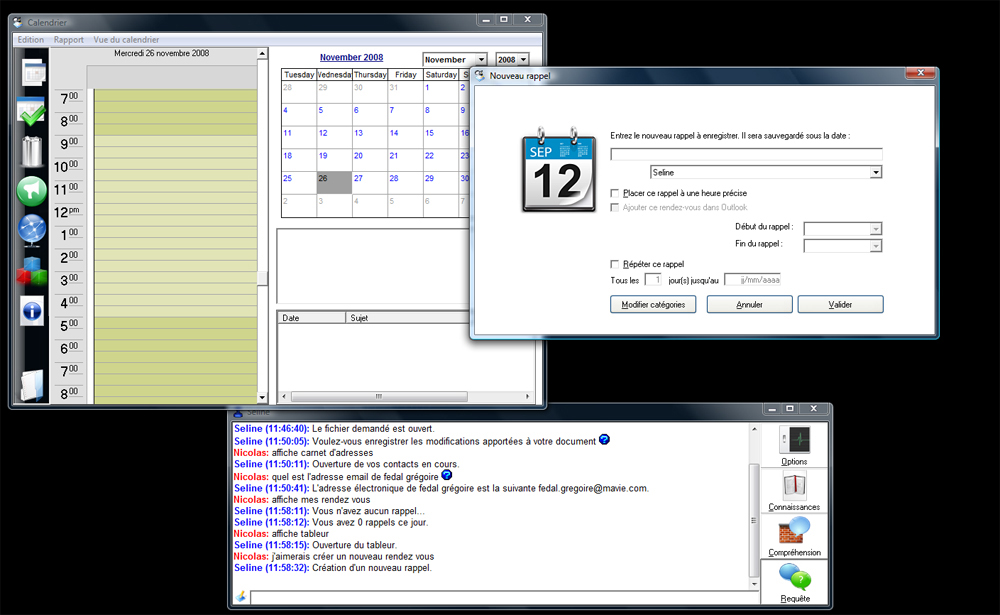1000x615 pixels.
Task: Open Connaissances book icon
Action: pyautogui.click(x=794, y=490)
